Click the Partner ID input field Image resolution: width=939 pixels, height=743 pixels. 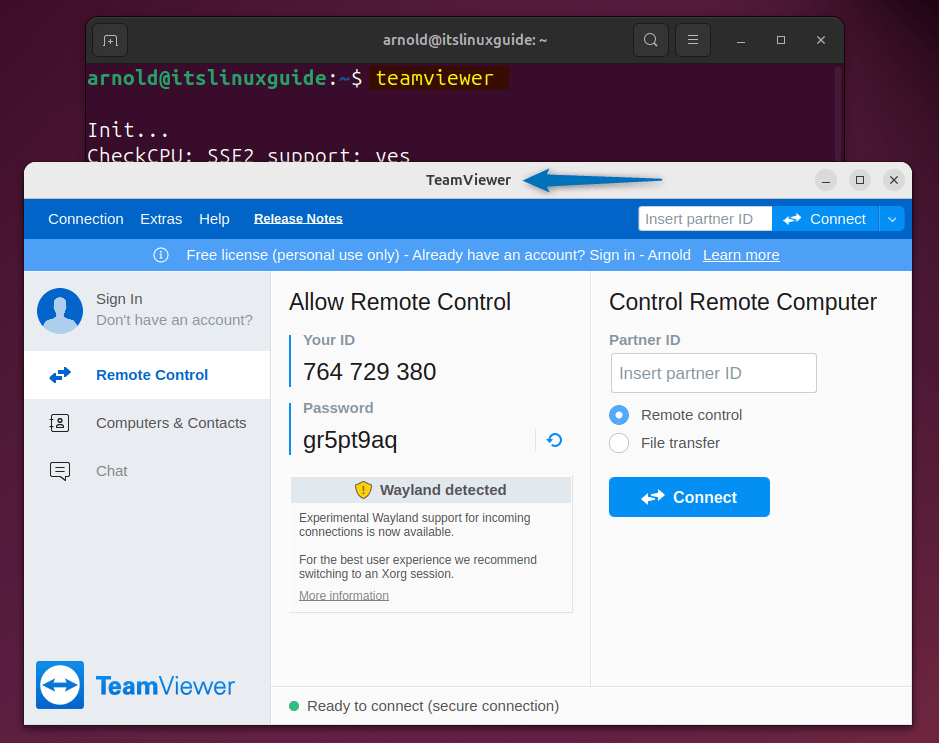tap(713, 372)
